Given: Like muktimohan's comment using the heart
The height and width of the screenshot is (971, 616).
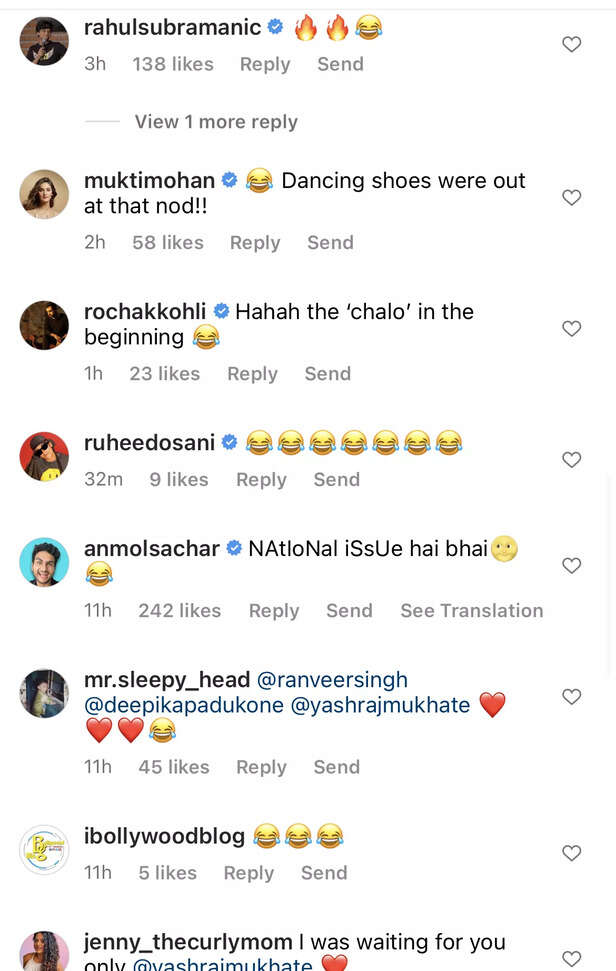Looking at the screenshot, I should (x=572, y=198).
